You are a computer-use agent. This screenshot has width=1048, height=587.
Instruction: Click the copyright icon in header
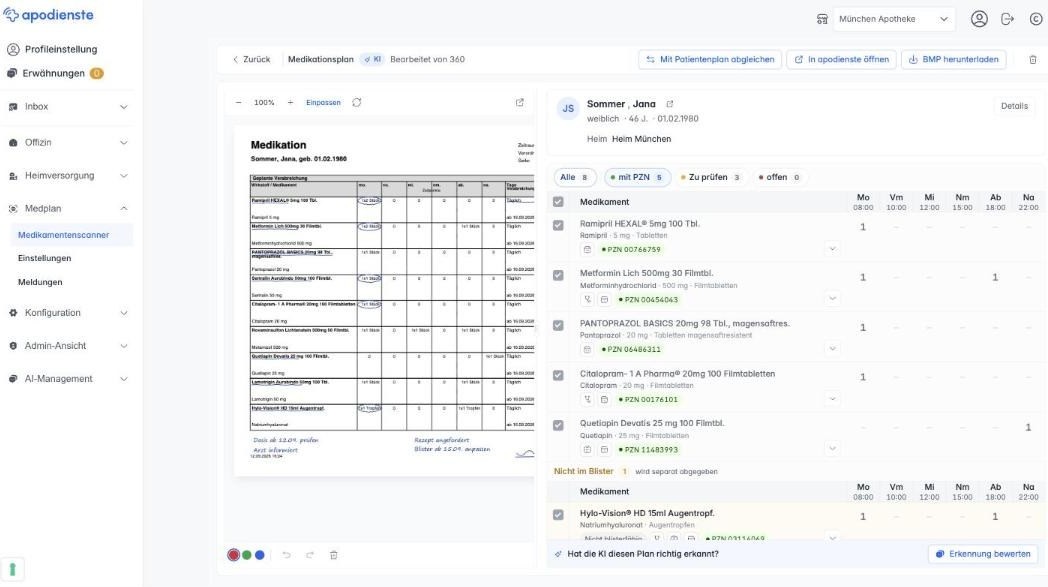pos(1035,19)
